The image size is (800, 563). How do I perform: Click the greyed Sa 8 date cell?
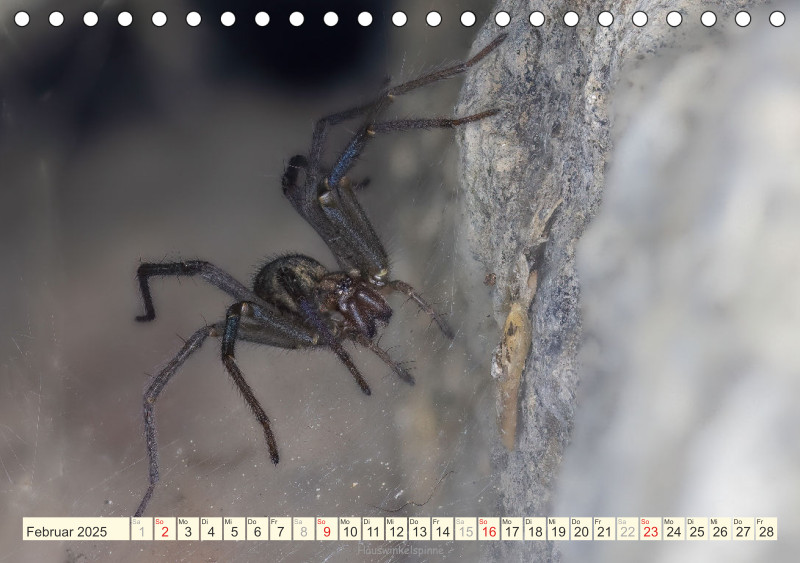click(x=304, y=529)
